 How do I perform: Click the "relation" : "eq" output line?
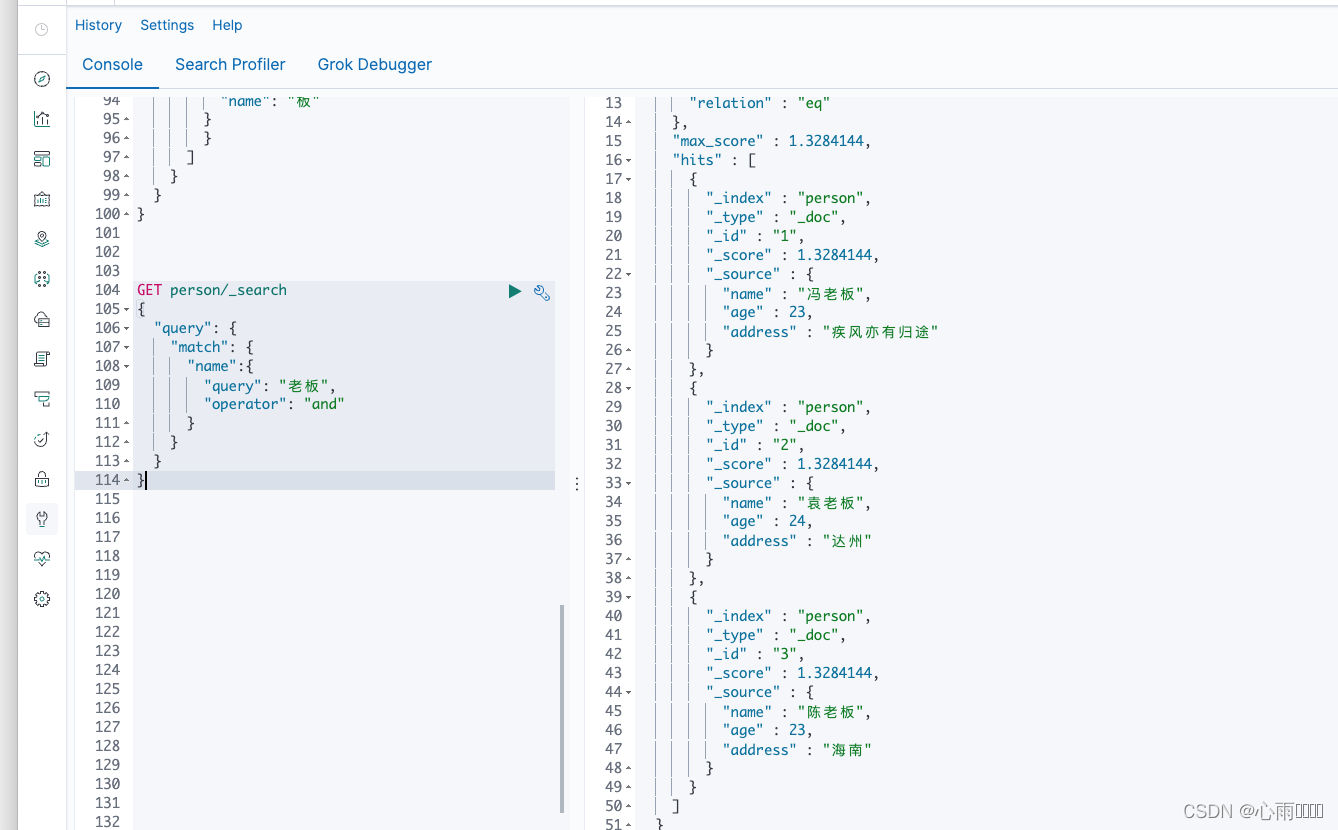pos(759,103)
